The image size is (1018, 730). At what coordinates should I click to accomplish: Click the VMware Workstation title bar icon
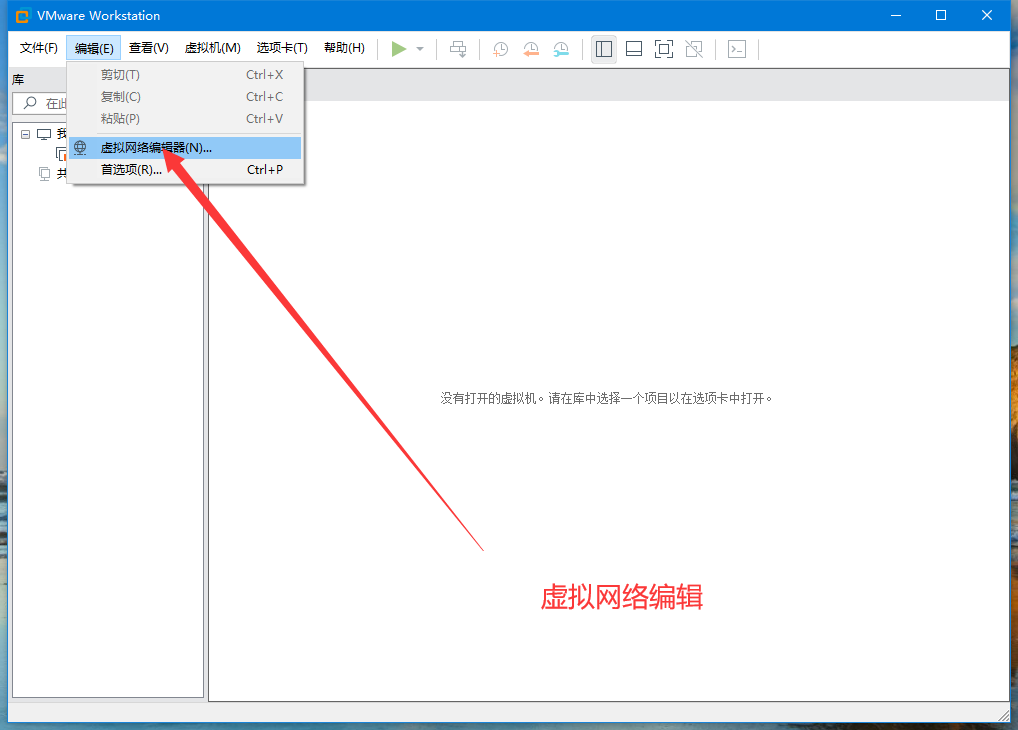(x=22, y=15)
